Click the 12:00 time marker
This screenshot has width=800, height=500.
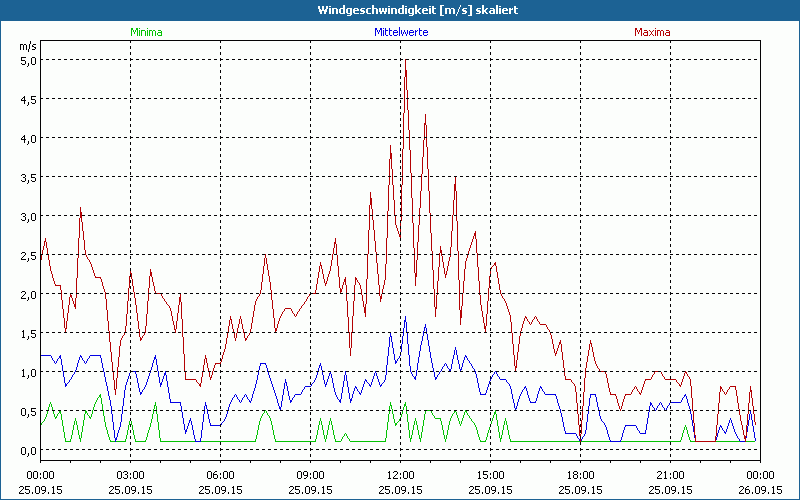click(401, 475)
